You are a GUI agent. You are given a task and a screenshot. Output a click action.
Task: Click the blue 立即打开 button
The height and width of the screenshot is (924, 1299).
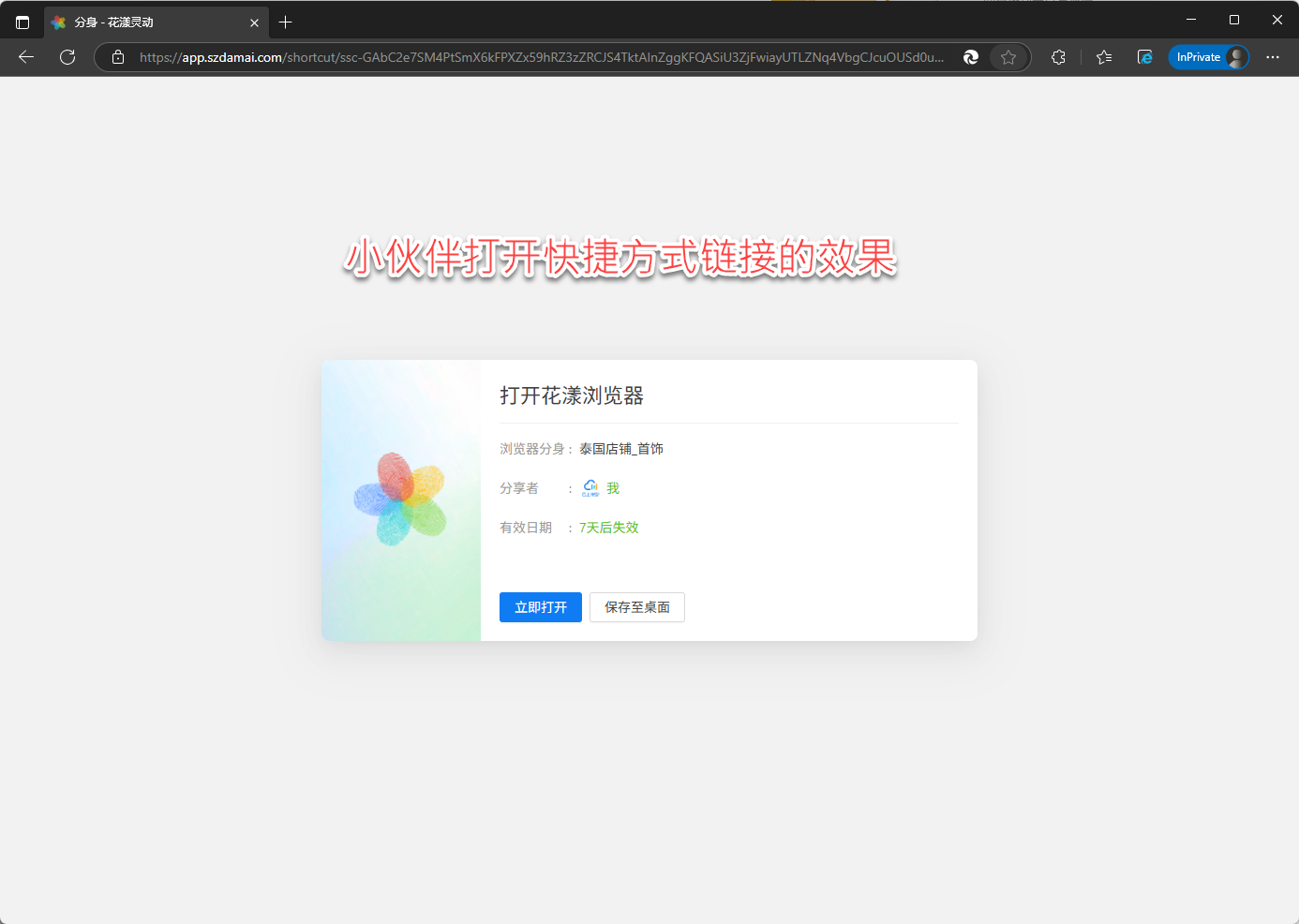click(540, 607)
